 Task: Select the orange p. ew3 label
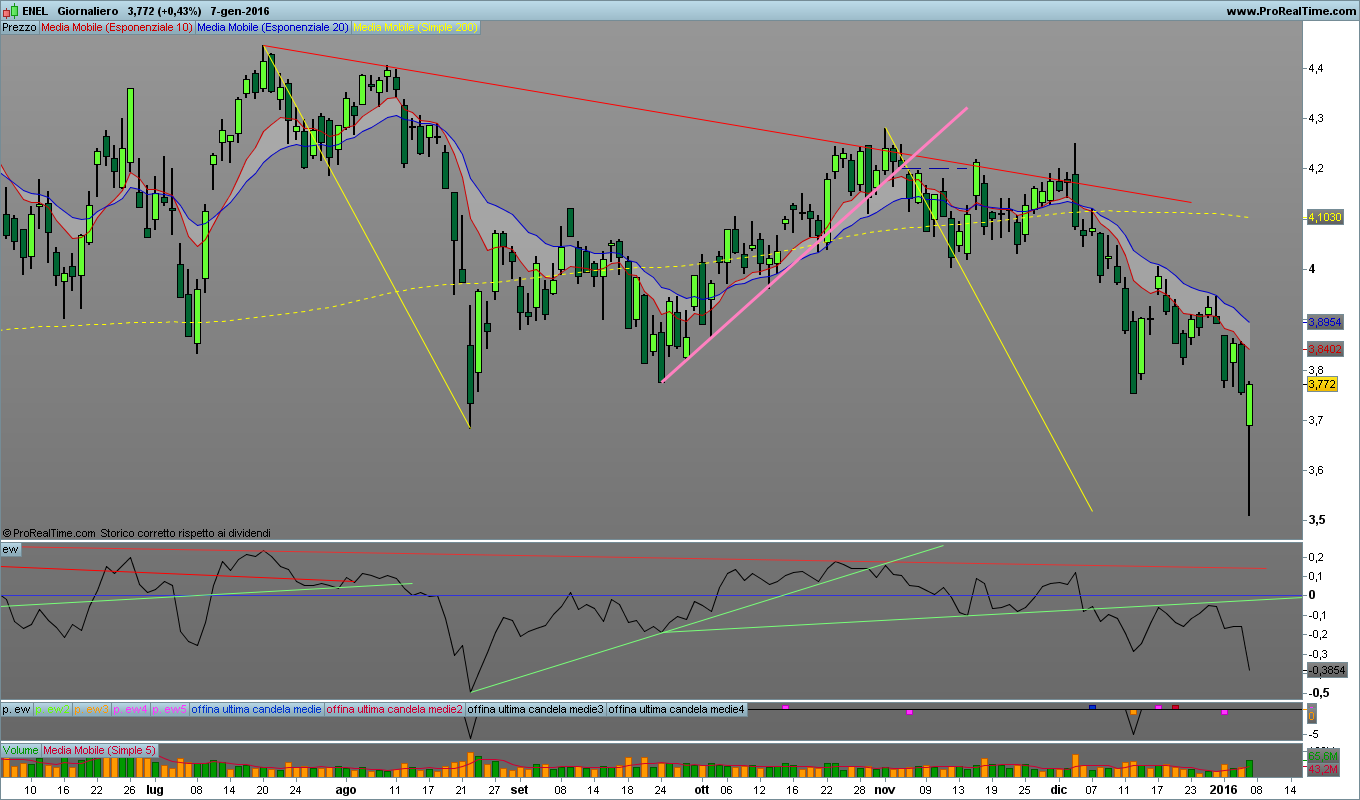tap(90, 709)
